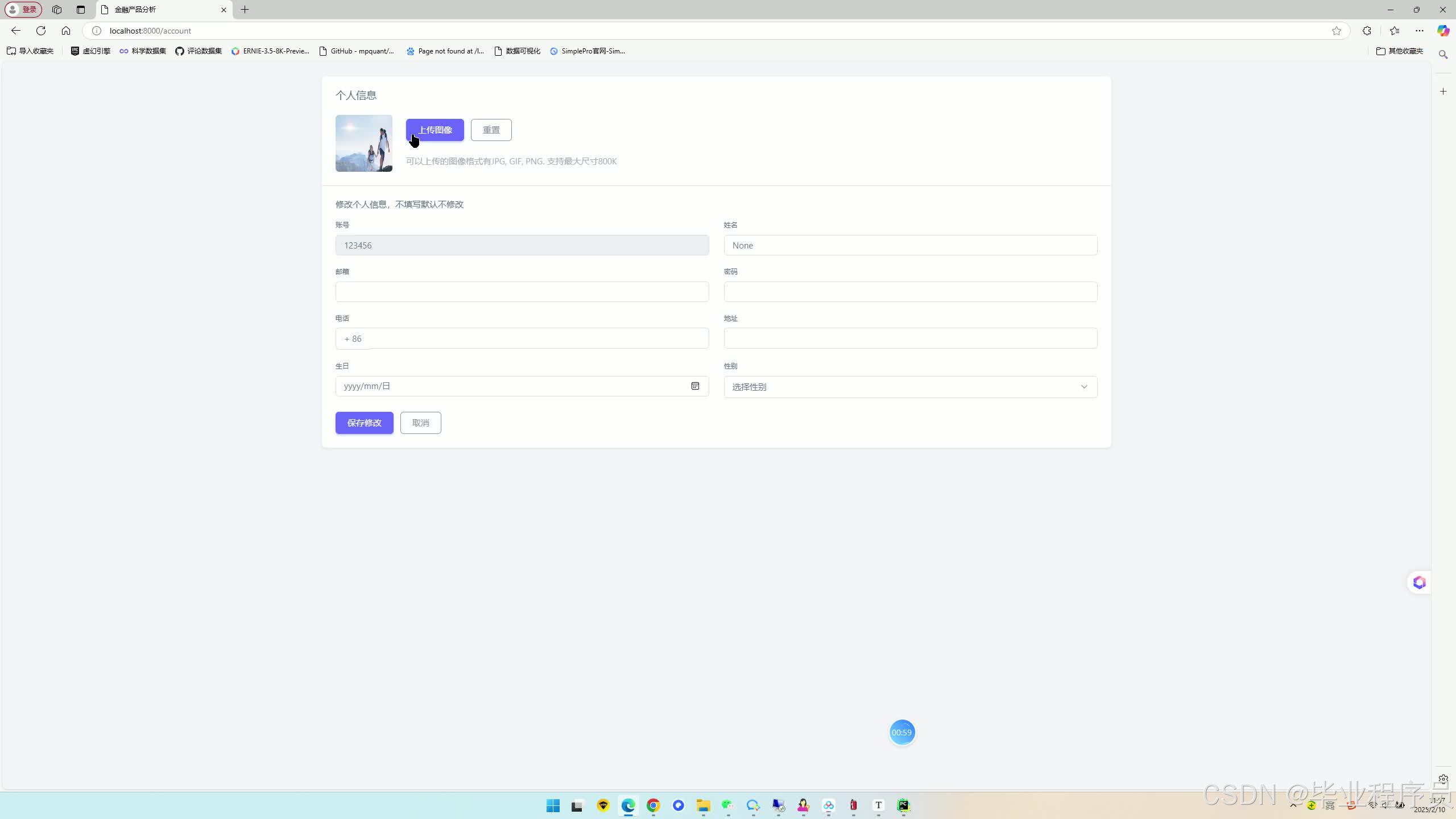Click the 上传图像 upload button
Viewport: 1456px width, 819px height.
[x=435, y=130]
